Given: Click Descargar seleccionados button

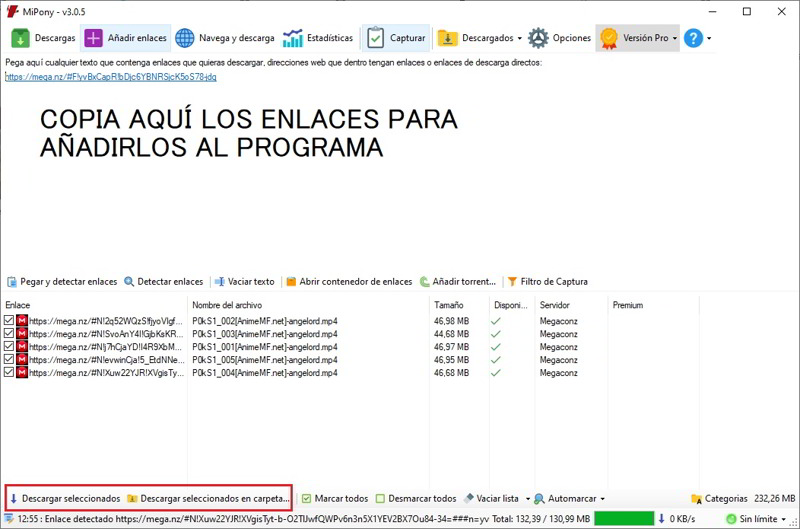Looking at the screenshot, I should 64,498.
